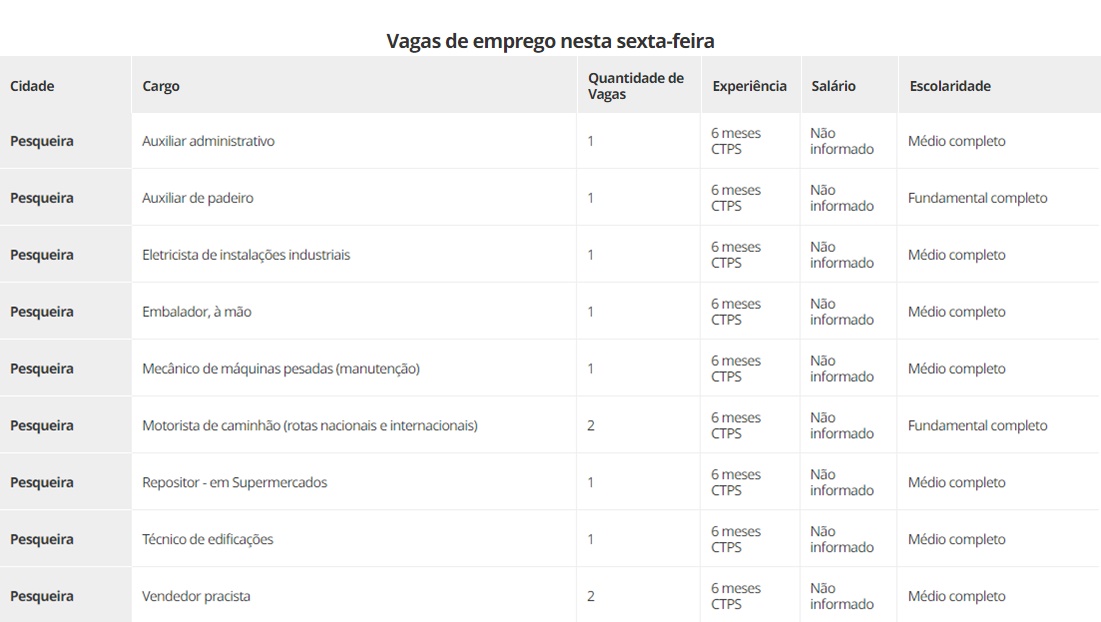Select vacancy count for Motorista de caminhão
1101x622 pixels.
(x=591, y=426)
